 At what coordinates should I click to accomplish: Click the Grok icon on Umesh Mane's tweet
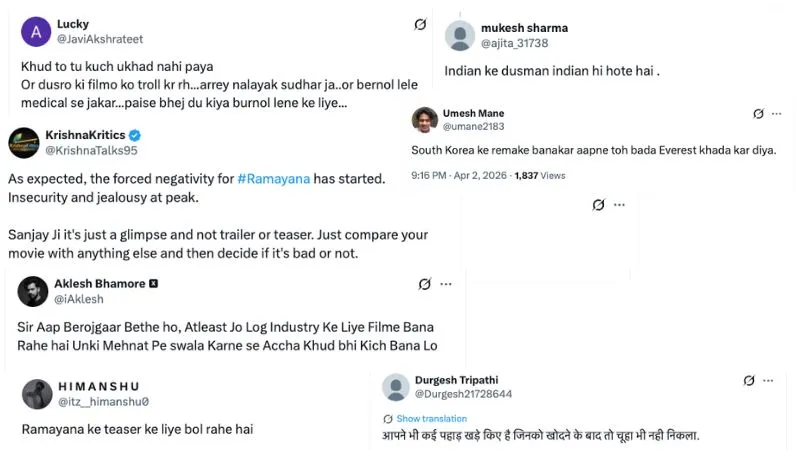point(758,114)
